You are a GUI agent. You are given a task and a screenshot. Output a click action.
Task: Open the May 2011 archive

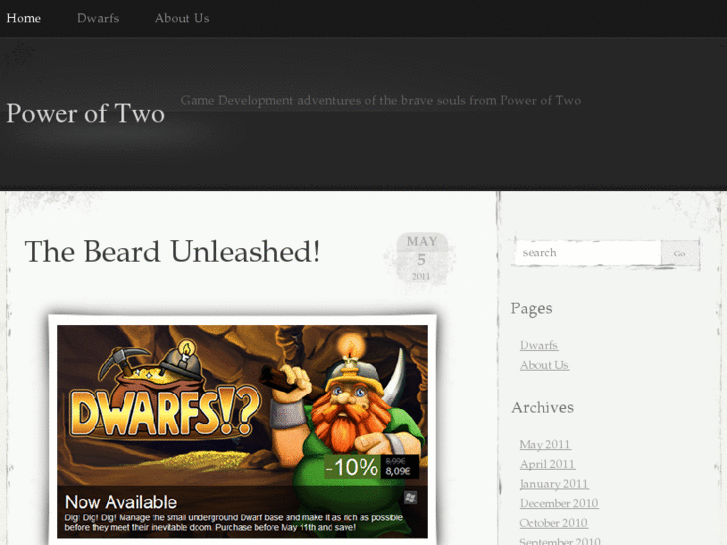coord(545,444)
